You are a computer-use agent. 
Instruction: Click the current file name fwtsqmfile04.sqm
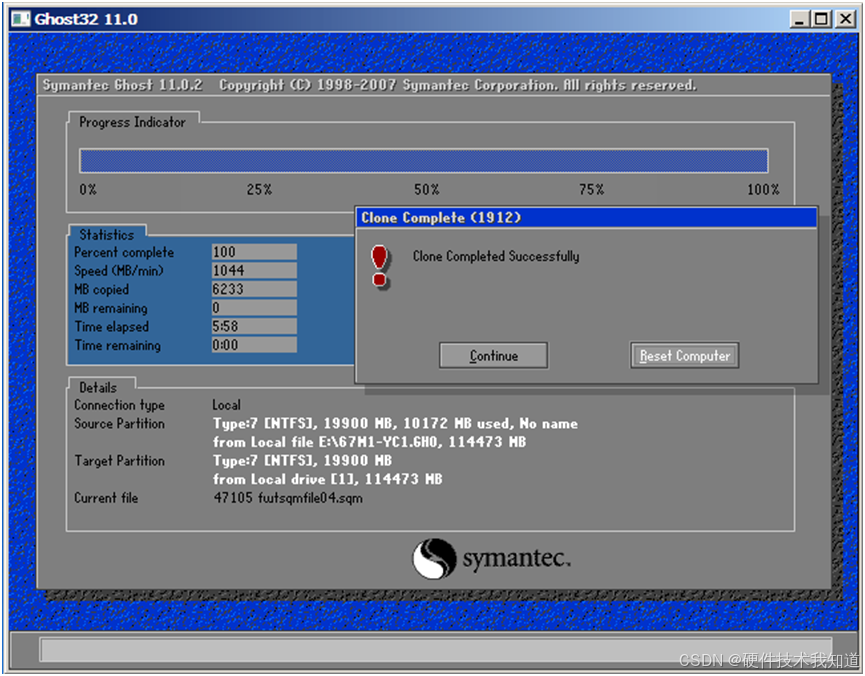coord(311,498)
